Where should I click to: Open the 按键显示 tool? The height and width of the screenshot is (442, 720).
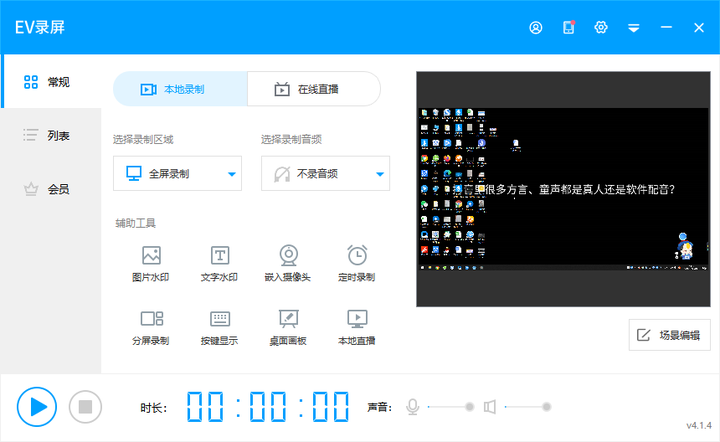click(219, 328)
